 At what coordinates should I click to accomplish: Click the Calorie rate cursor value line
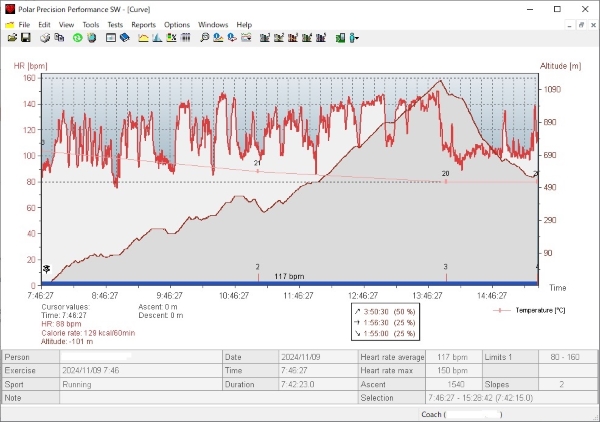pos(88,333)
